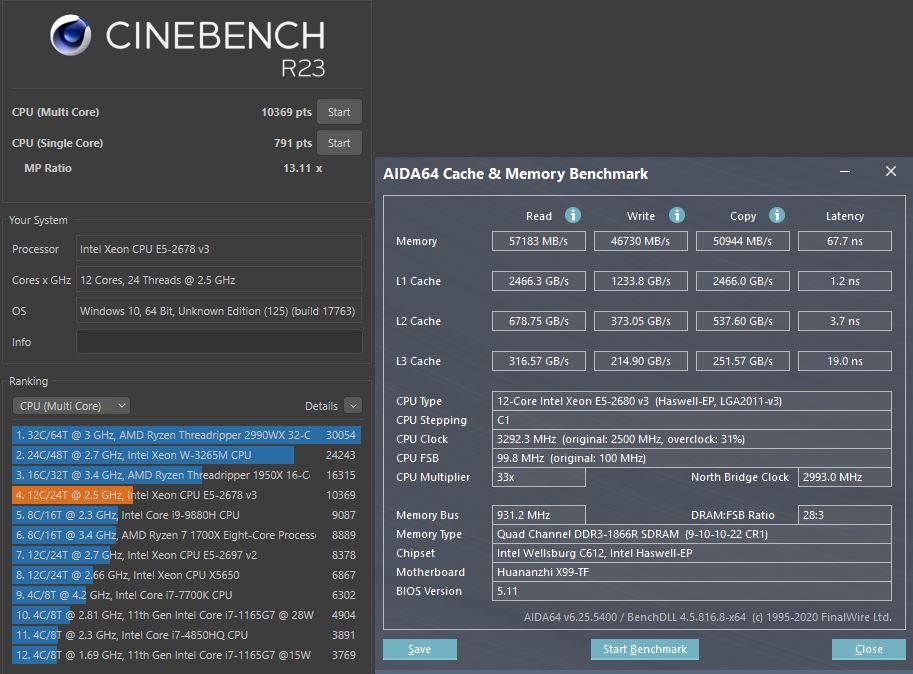Click L3 Cache read value 316.57 GB/s
Screen dimensions: 913x674
pos(539,361)
